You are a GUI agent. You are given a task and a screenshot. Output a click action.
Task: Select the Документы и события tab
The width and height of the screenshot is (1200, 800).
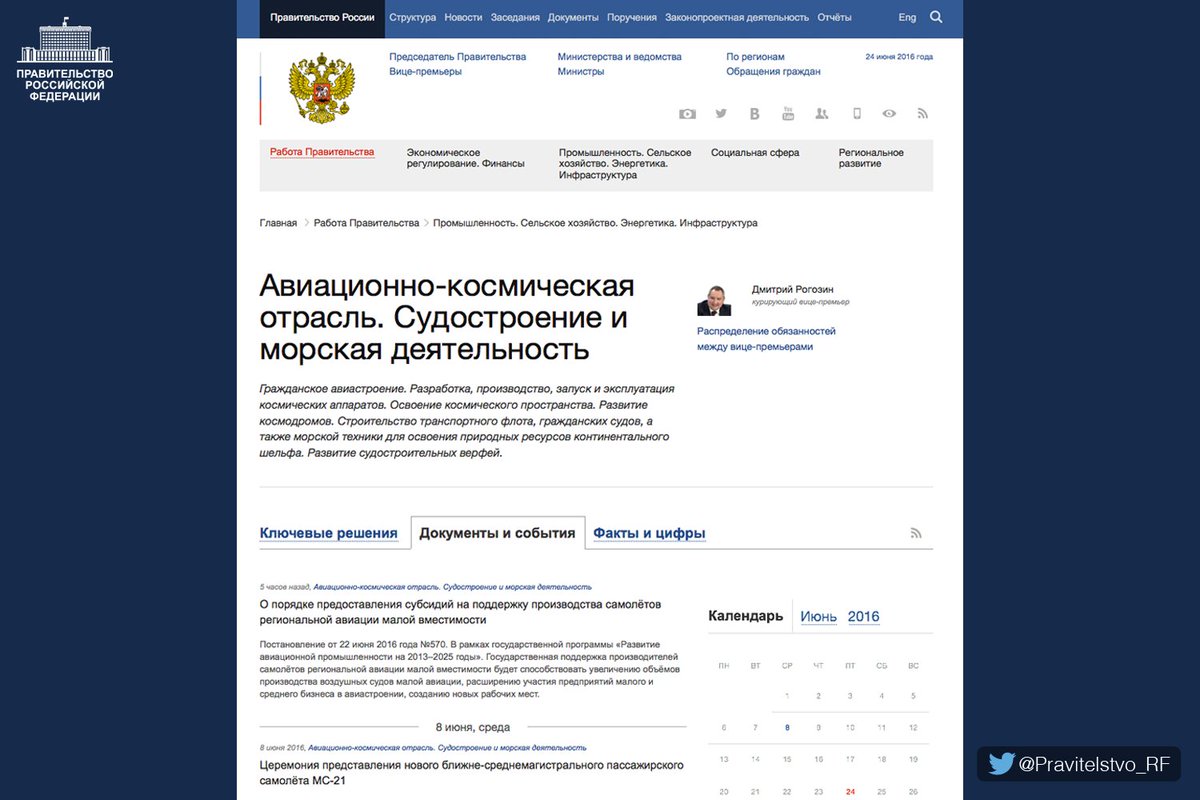point(498,533)
